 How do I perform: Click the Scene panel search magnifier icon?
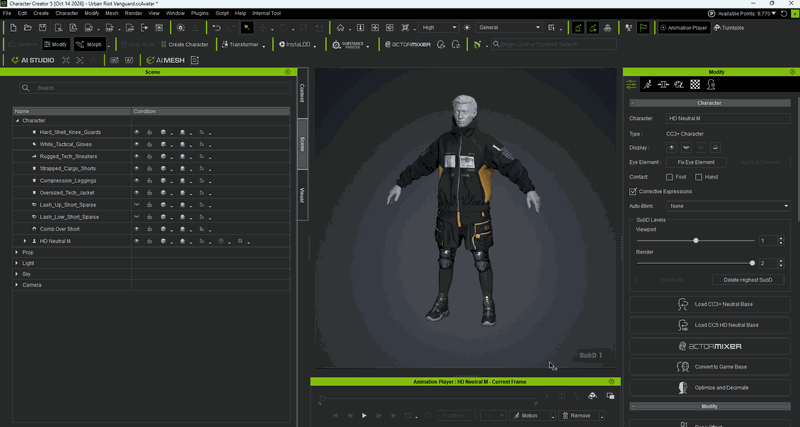pyautogui.click(x=26, y=88)
